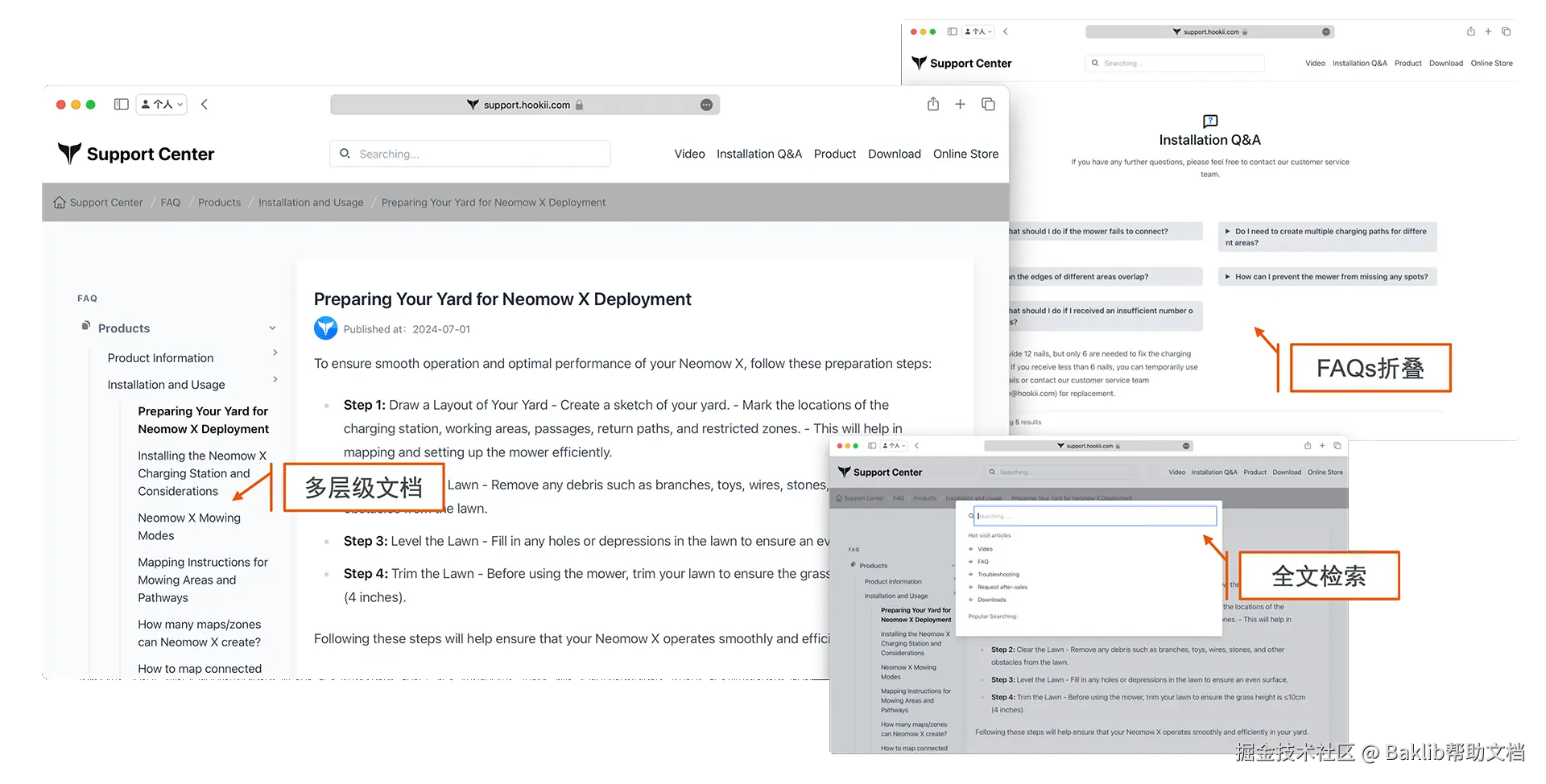This screenshot has width=1546, height=784.
Task: Open the page menu icon in main address bar
Action: point(706,105)
